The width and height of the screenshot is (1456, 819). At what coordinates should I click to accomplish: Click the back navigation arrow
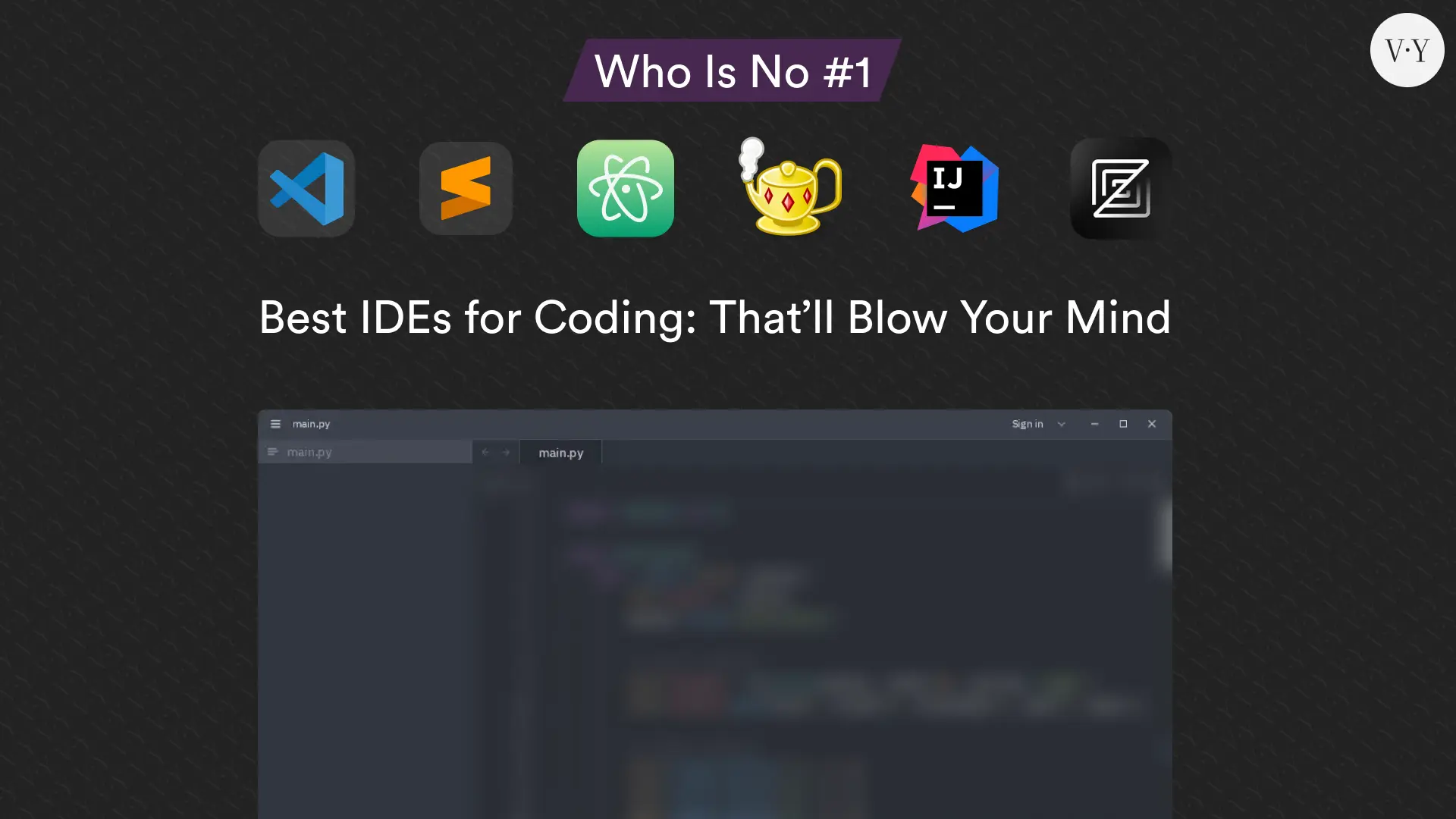[485, 452]
